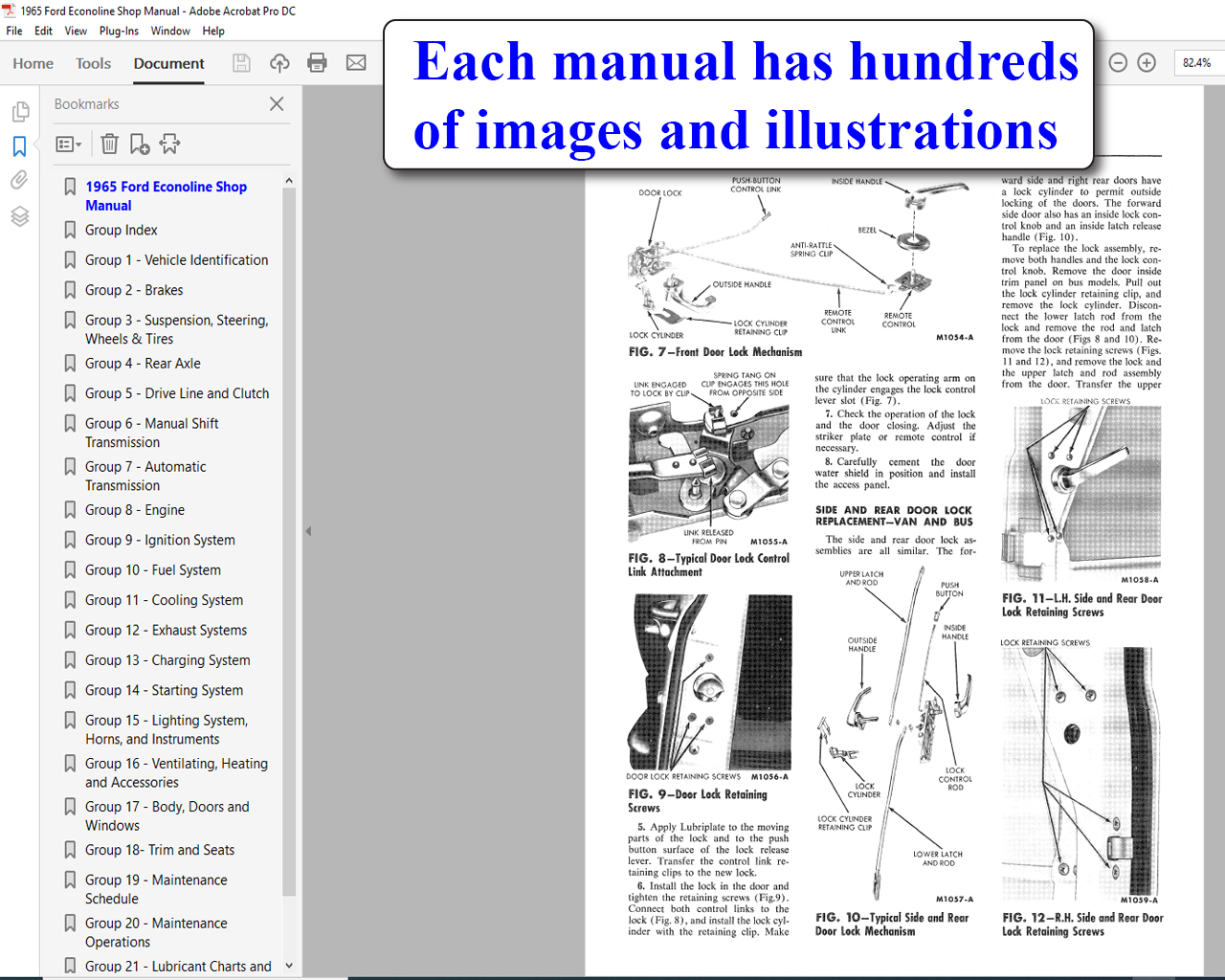
Task: Open bookmarks options dropdown menu
Action: [x=69, y=144]
